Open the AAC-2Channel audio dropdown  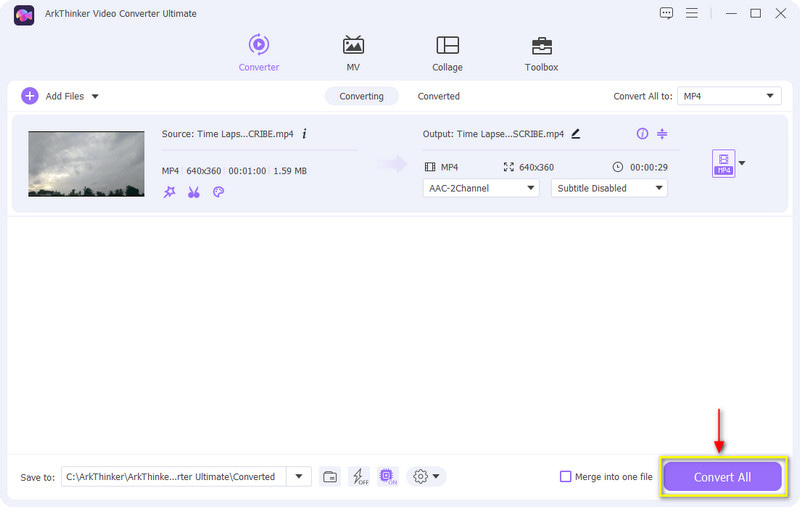pyautogui.click(x=481, y=188)
